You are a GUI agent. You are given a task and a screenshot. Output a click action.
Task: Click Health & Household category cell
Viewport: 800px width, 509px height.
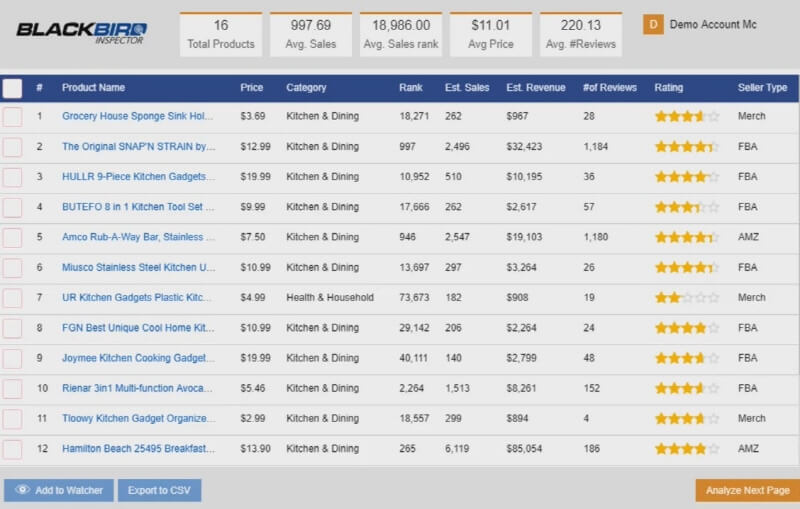pyautogui.click(x=330, y=297)
